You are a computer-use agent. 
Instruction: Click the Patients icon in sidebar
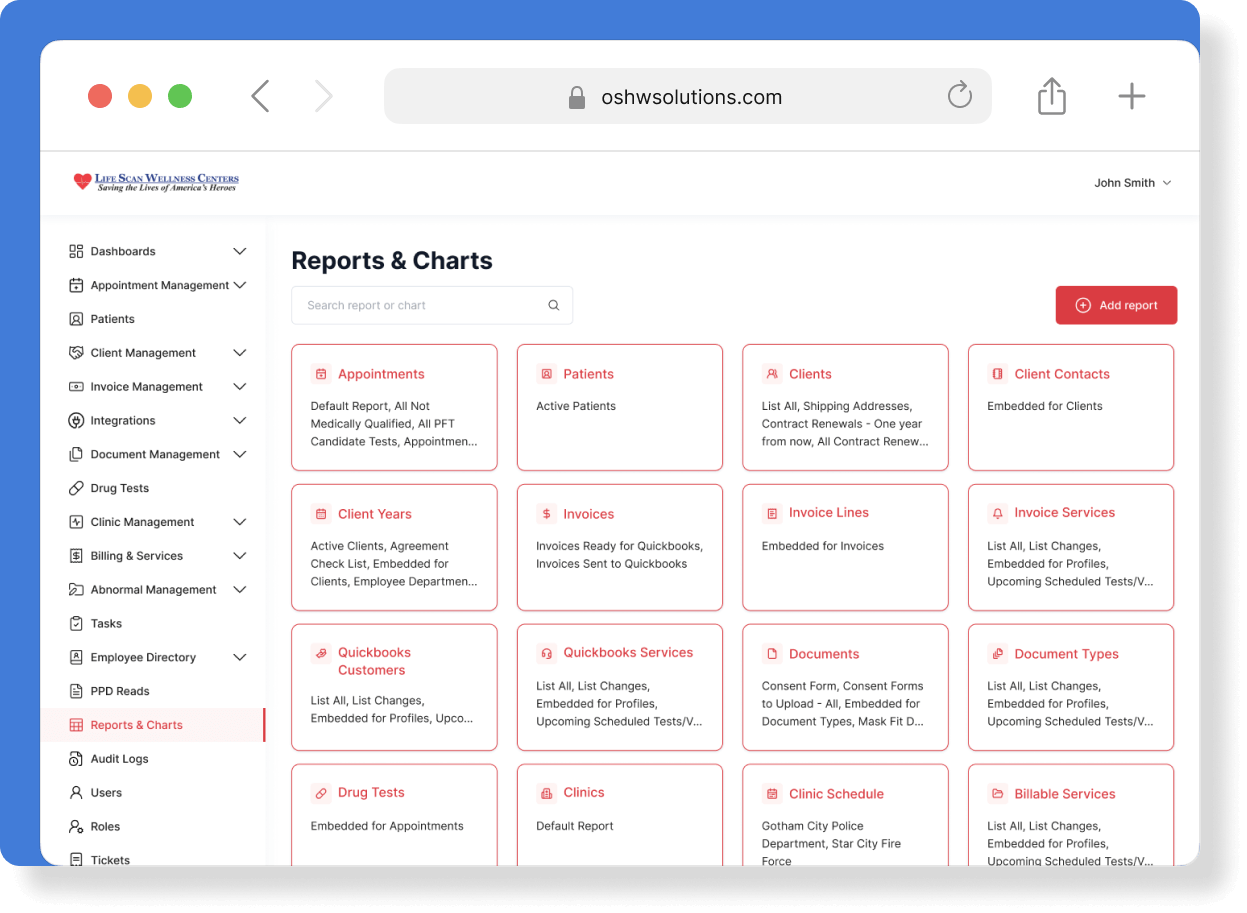[76, 319]
